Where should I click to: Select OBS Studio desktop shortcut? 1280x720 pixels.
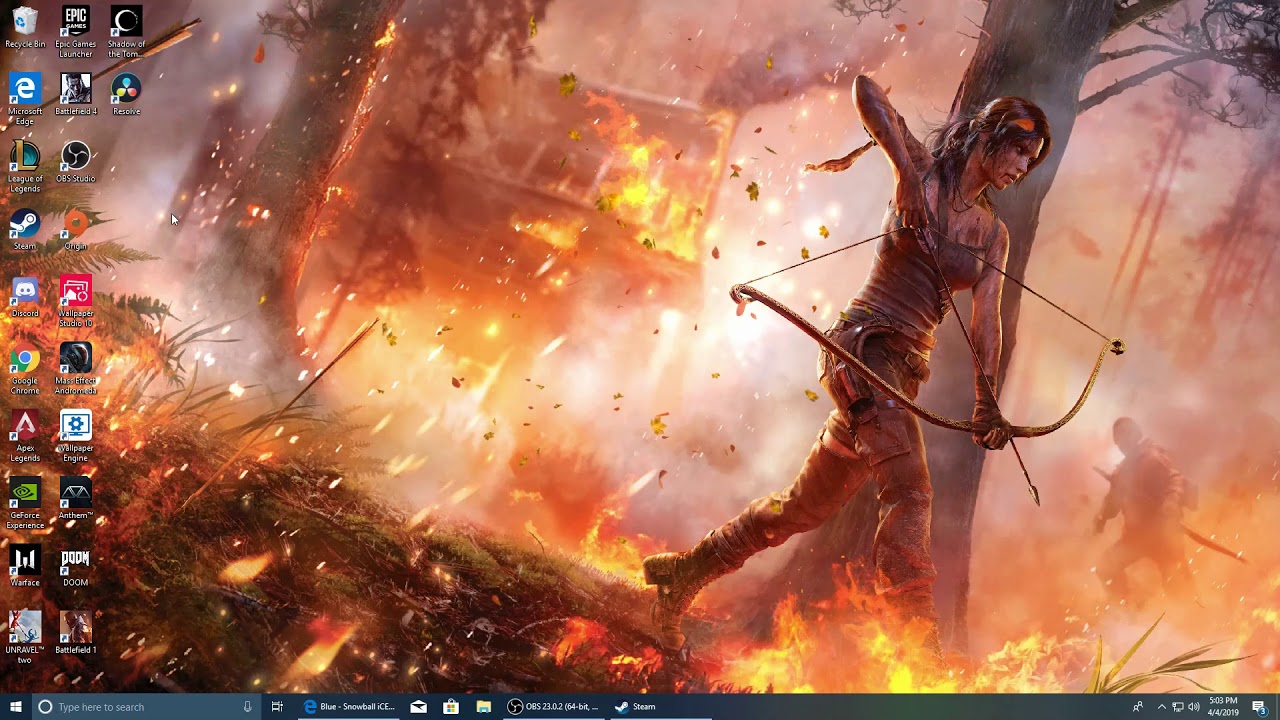tap(75, 162)
